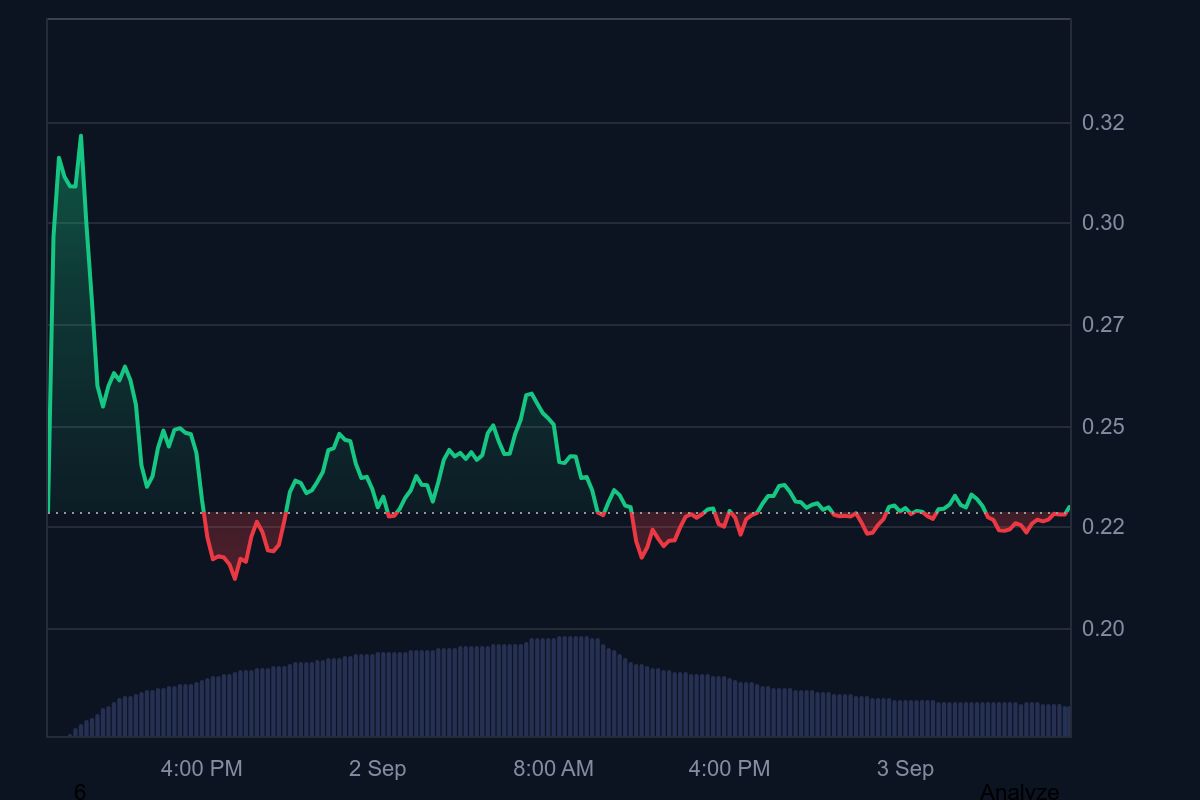Click the tallest volume bars near 8:00 AM
Image resolution: width=1200 pixels, height=800 pixels.
pos(575,686)
